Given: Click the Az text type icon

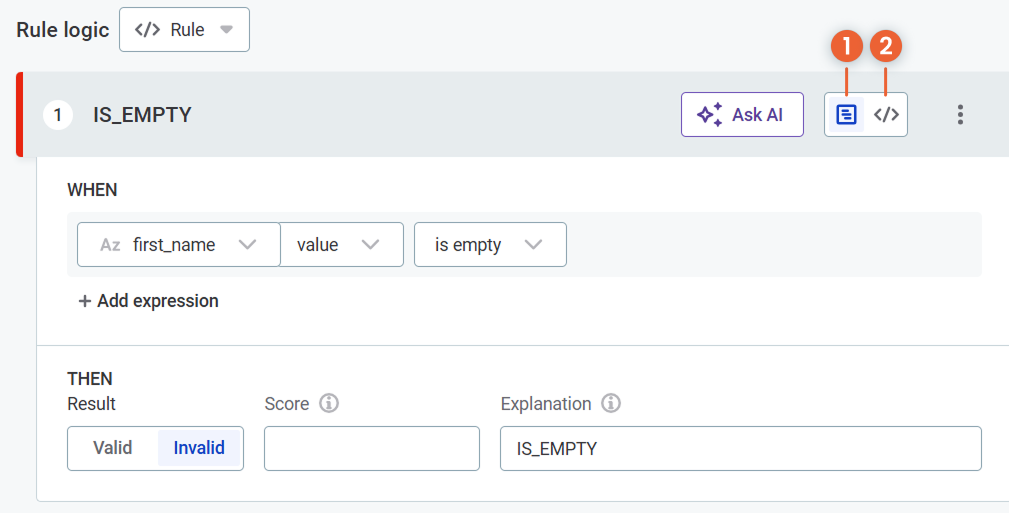Looking at the screenshot, I should pos(110,245).
